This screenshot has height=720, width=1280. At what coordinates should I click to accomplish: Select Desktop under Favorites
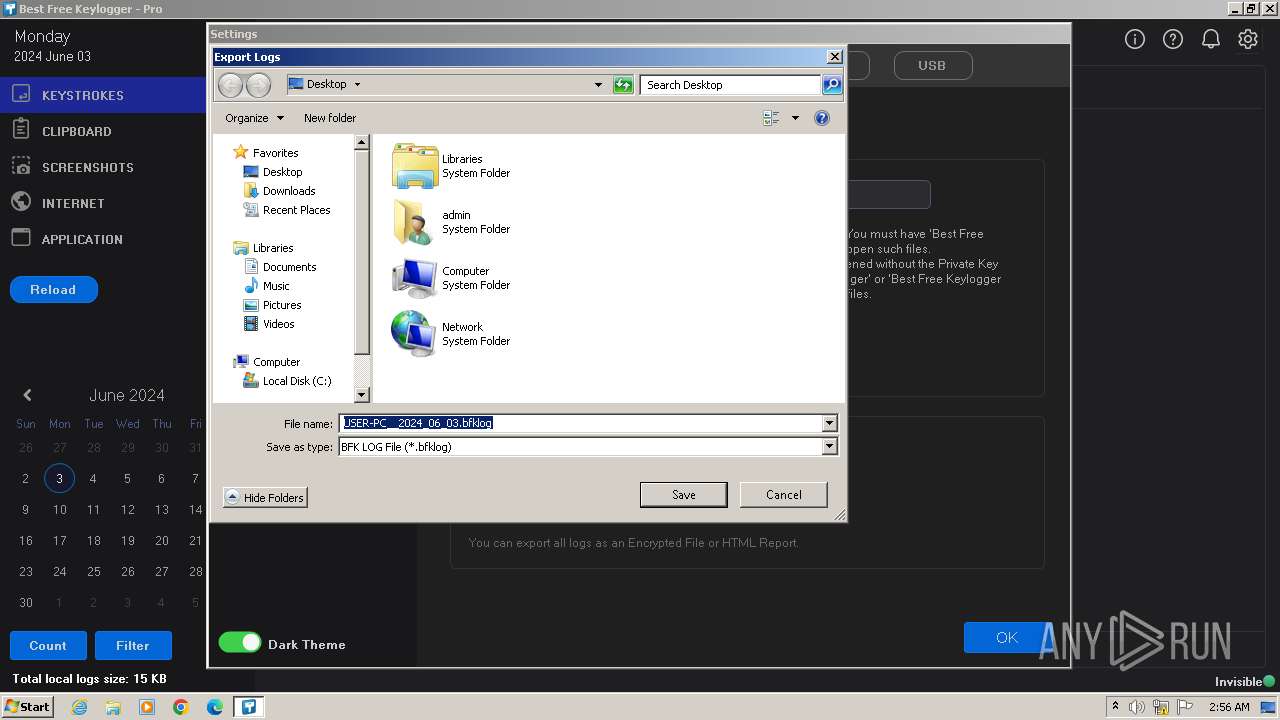click(282, 172)
